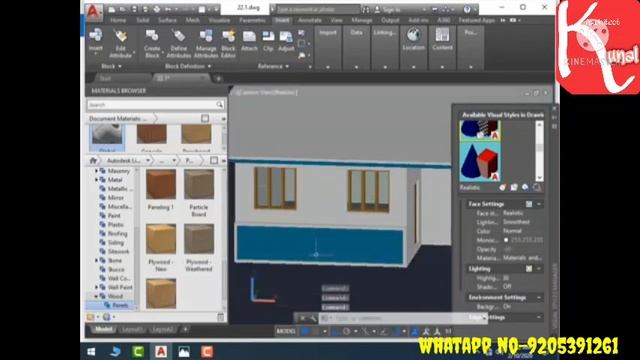Expand the Stone material category
640x360 pixels.
click(96, 260)
